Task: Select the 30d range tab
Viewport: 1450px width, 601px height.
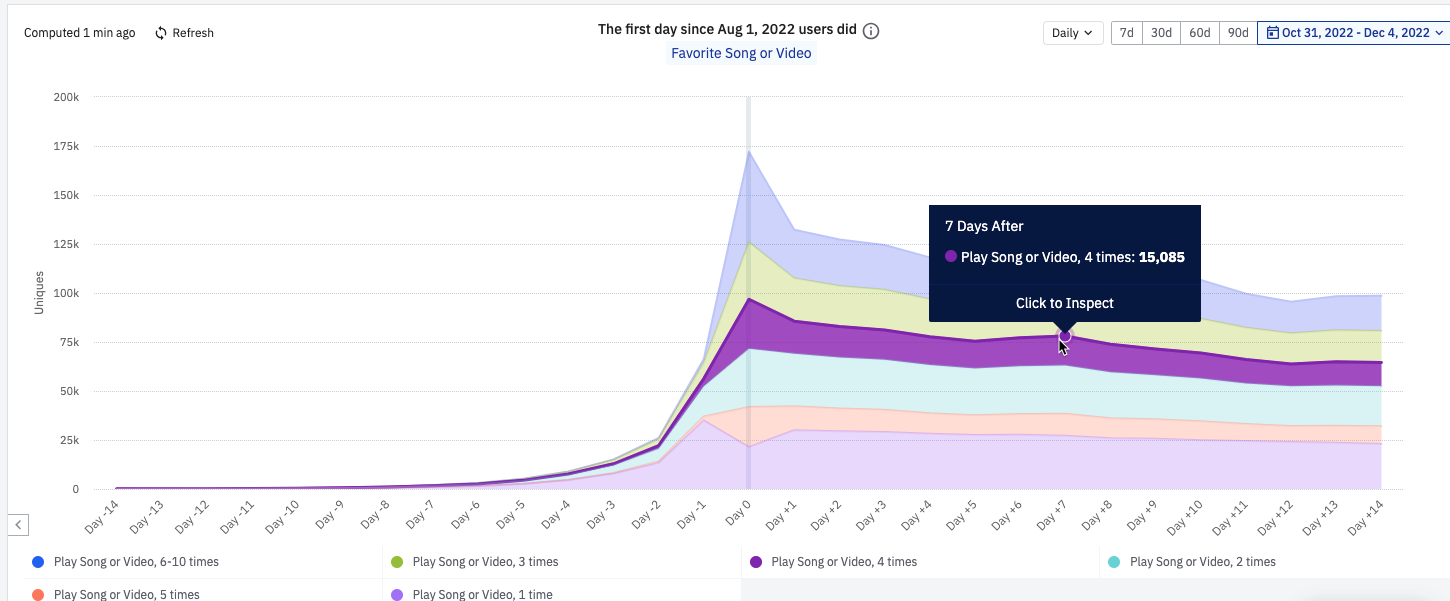Action: coord(1161,33)
